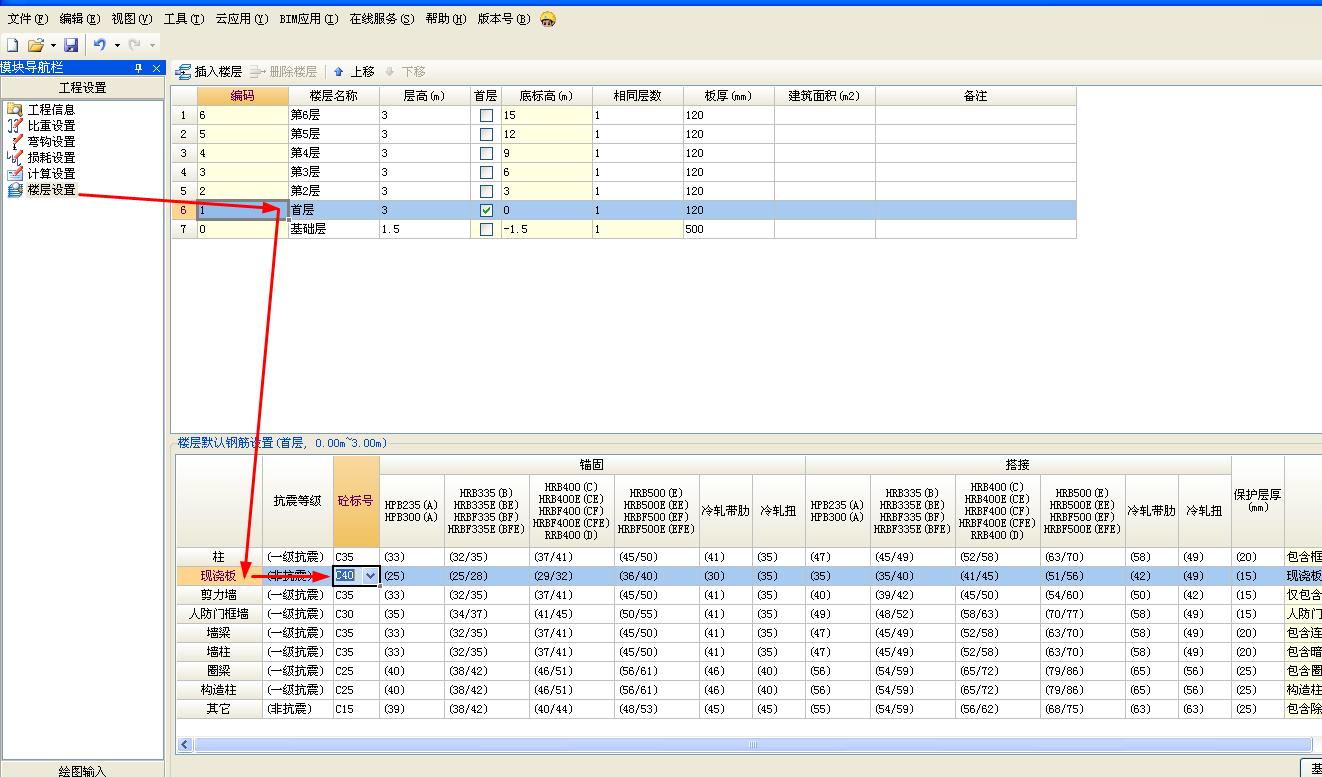Click the hard-hat mascot icon in menu bar
1322x777 pixels.
pyautogui.click(x=547, y=19)
